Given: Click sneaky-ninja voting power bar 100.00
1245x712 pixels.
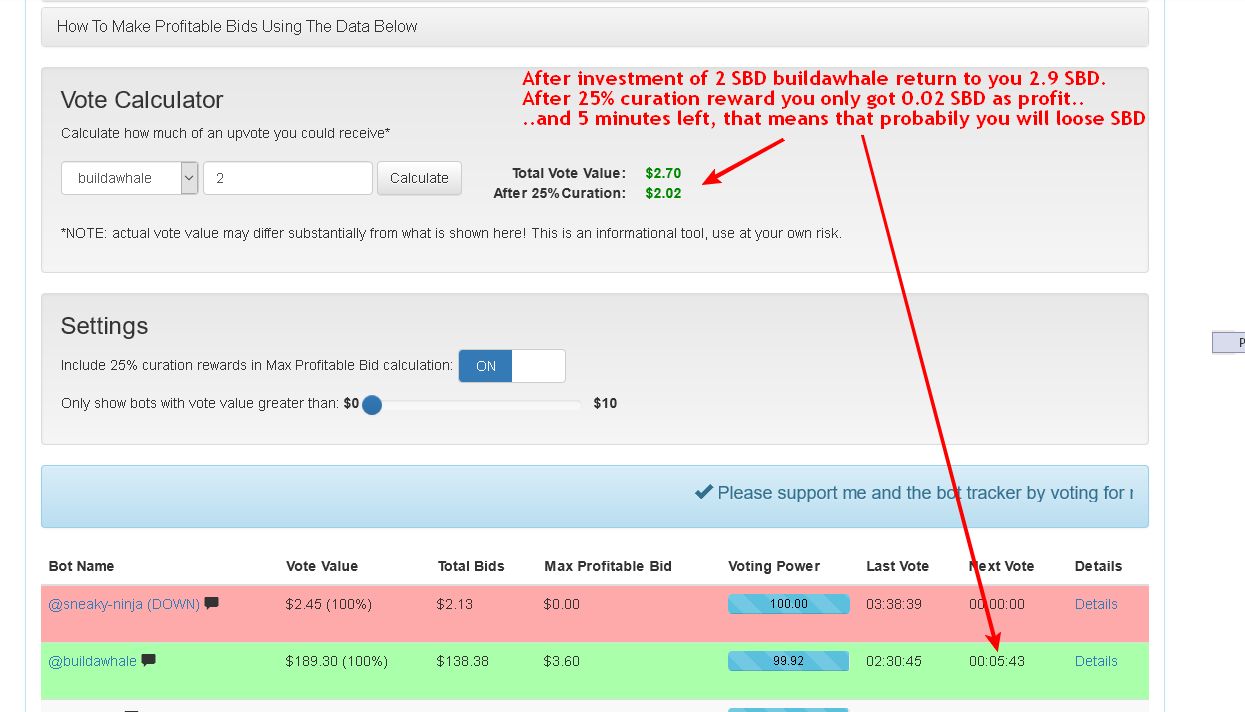Looking at the screenshot, I should (x=788, y=604).
